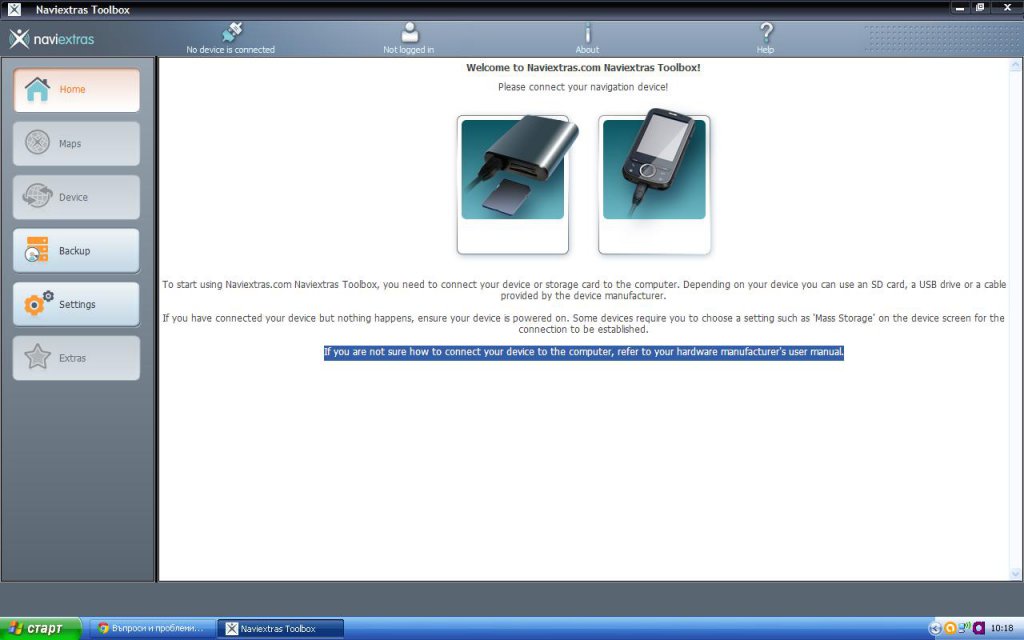Open the Backup section

76,251
